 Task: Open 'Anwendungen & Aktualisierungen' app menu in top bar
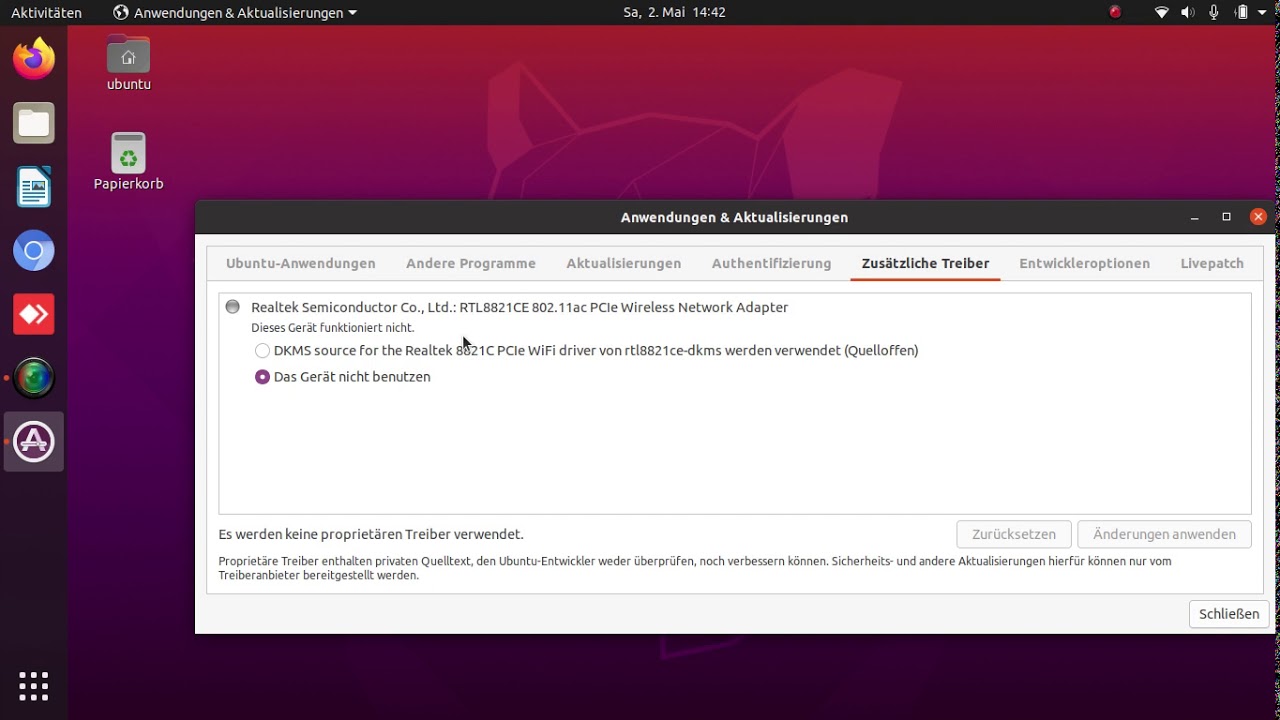point(236,13)
